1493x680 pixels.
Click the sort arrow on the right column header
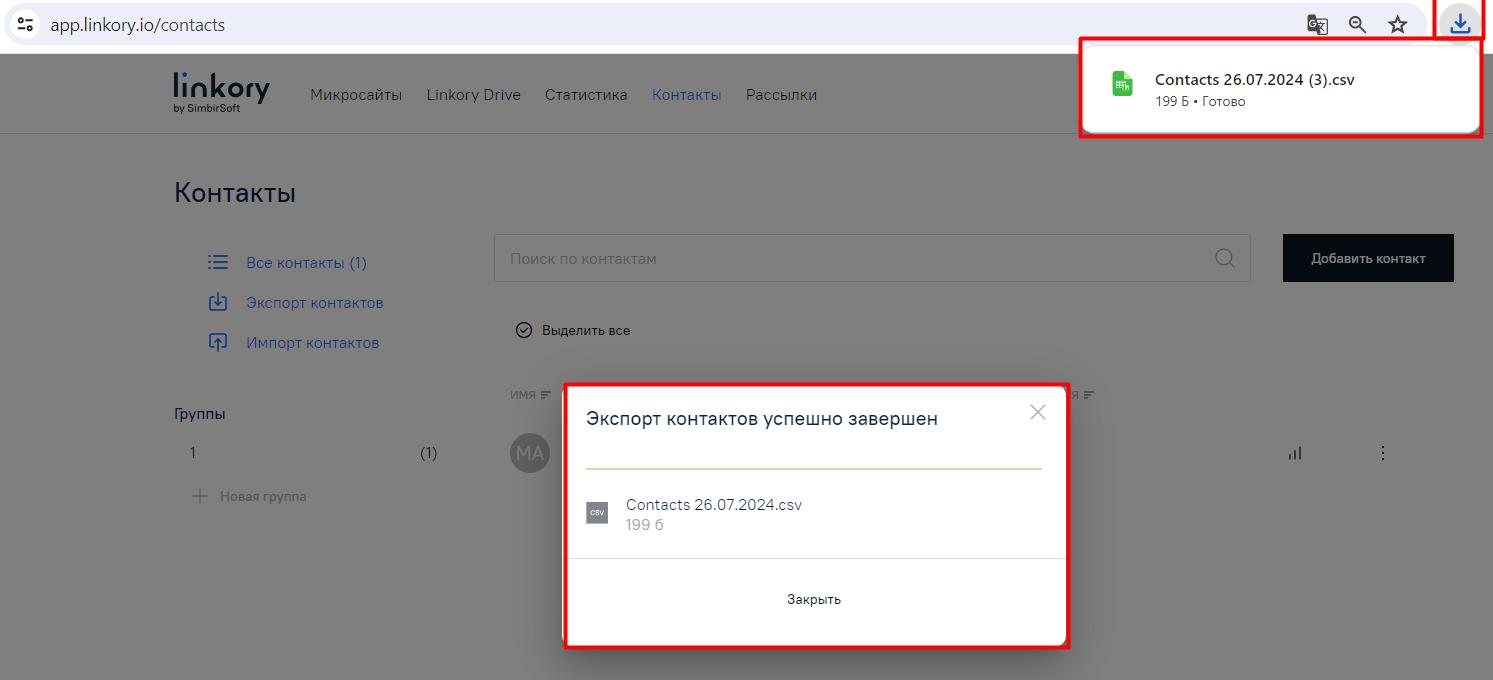click(x=1089, y=394)
